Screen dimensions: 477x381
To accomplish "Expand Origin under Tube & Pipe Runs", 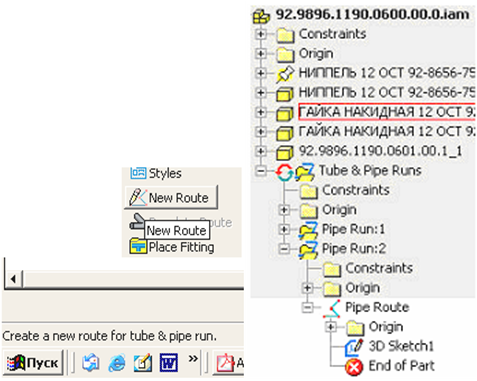I will click(284, 210).
